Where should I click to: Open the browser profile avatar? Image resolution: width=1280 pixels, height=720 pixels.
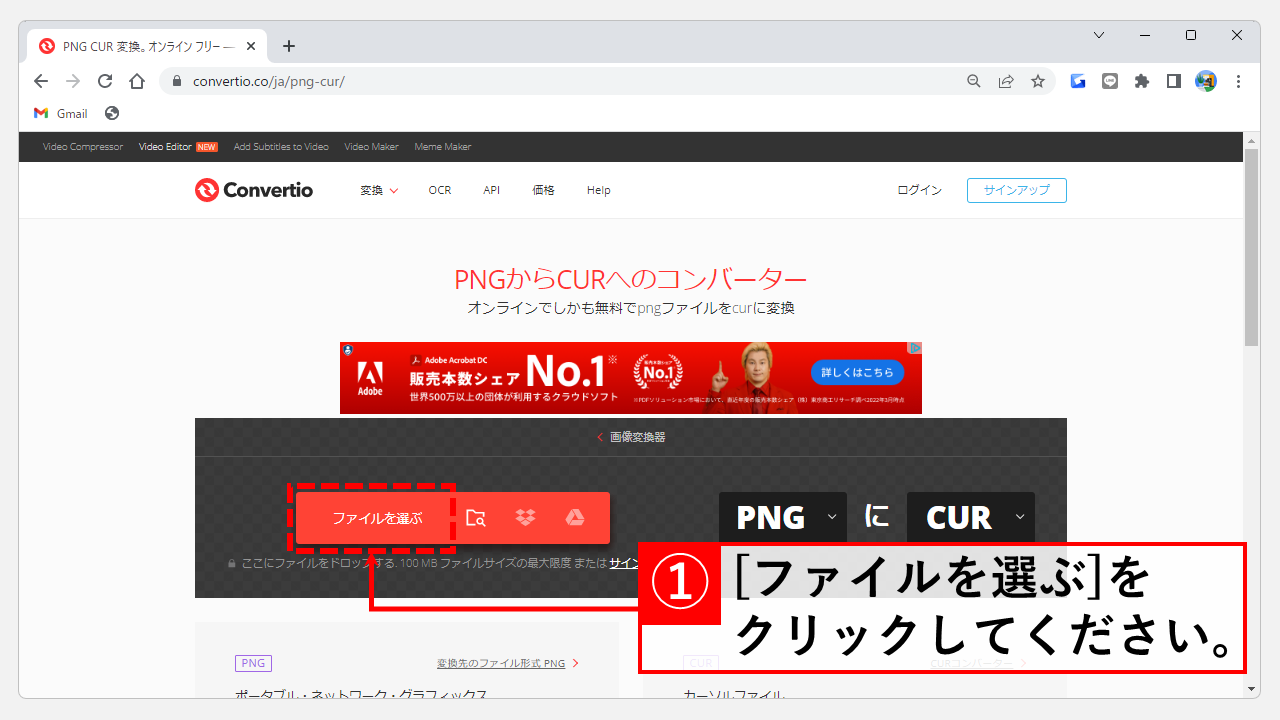1206,81
